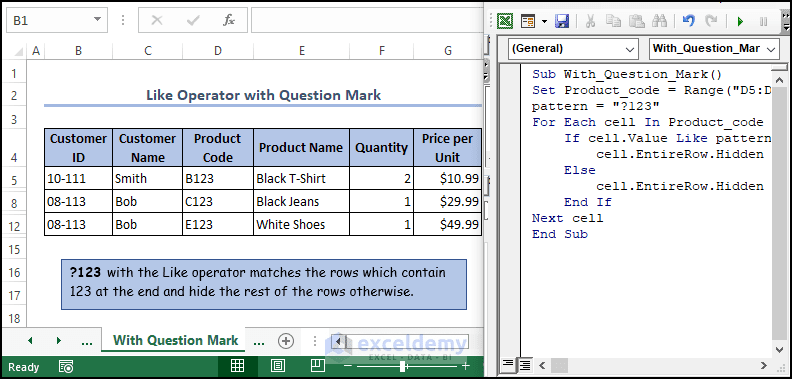792x379 pixels.
Task: Click cell containing White Shoes
Action: tap(301, 224)
